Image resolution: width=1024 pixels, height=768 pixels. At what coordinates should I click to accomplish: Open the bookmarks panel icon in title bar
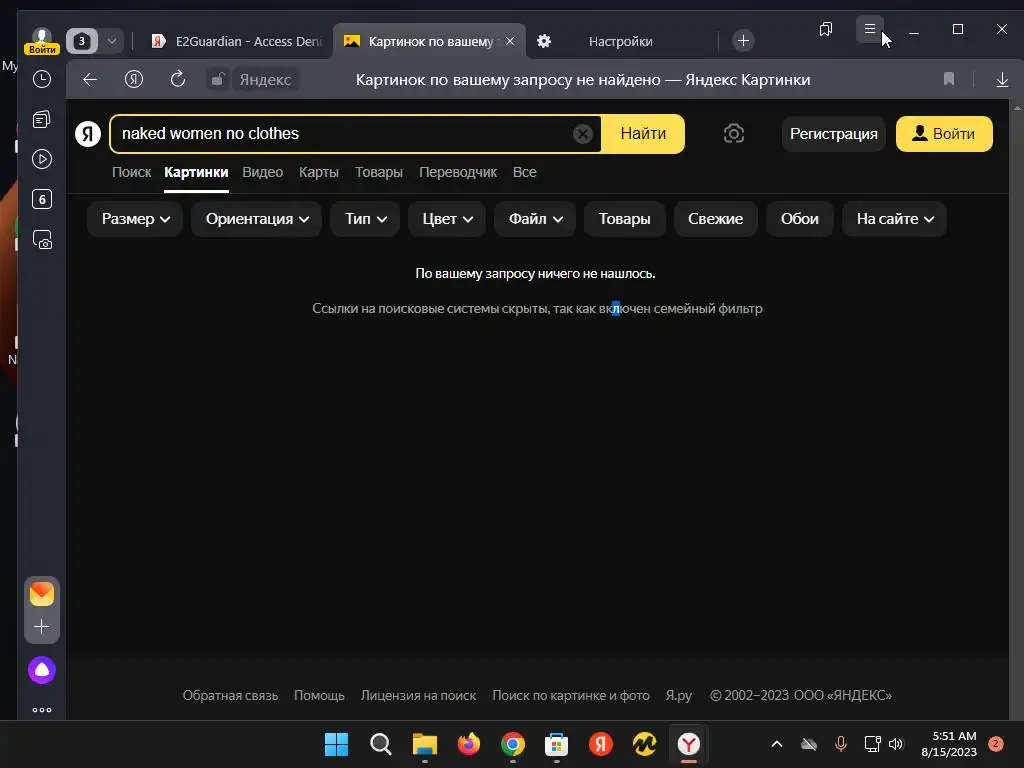pyautogui.click(x=826, y=29)
